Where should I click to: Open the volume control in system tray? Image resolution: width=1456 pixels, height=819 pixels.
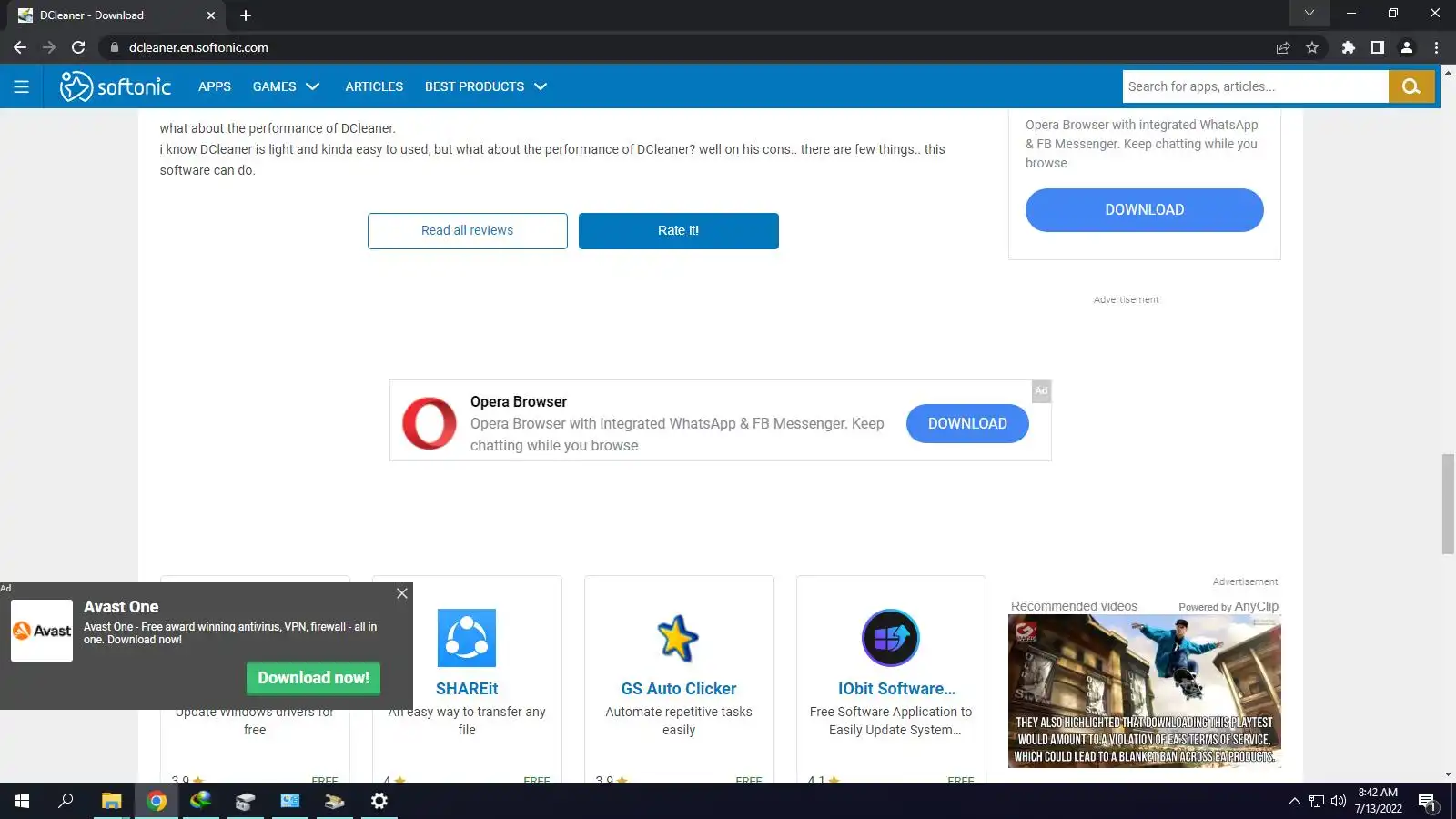pyautogui.click(x=1339, y=801)
